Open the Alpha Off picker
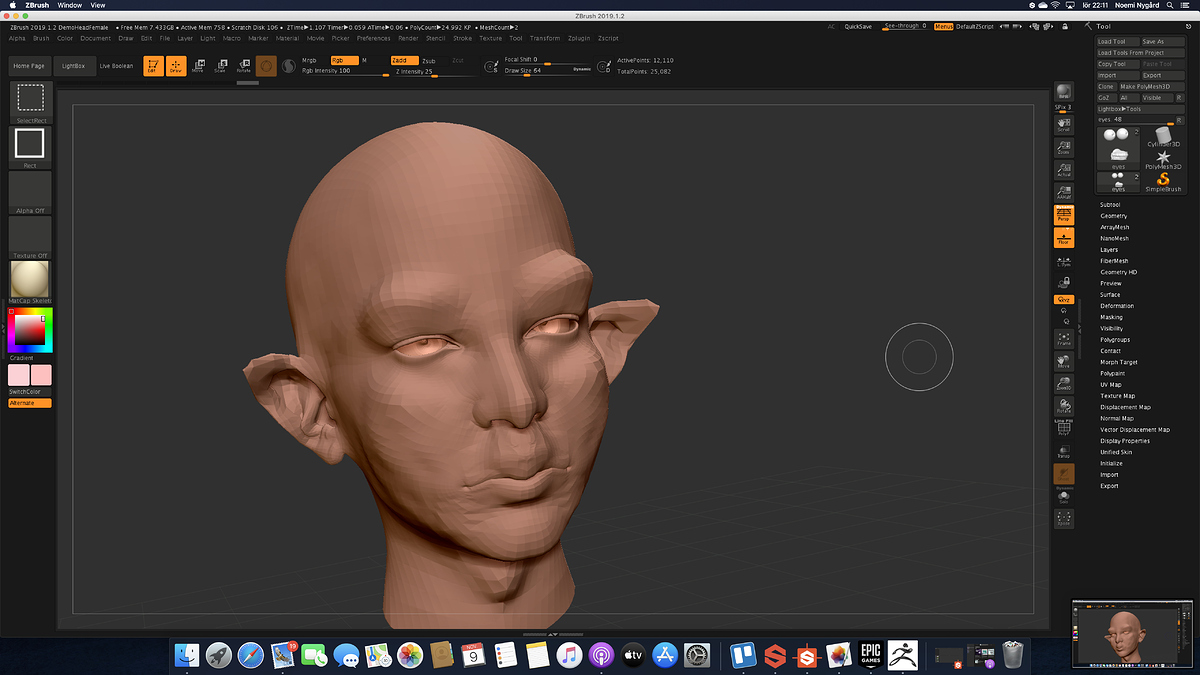The image size is (1200, 675). click(x=30, y=191)
